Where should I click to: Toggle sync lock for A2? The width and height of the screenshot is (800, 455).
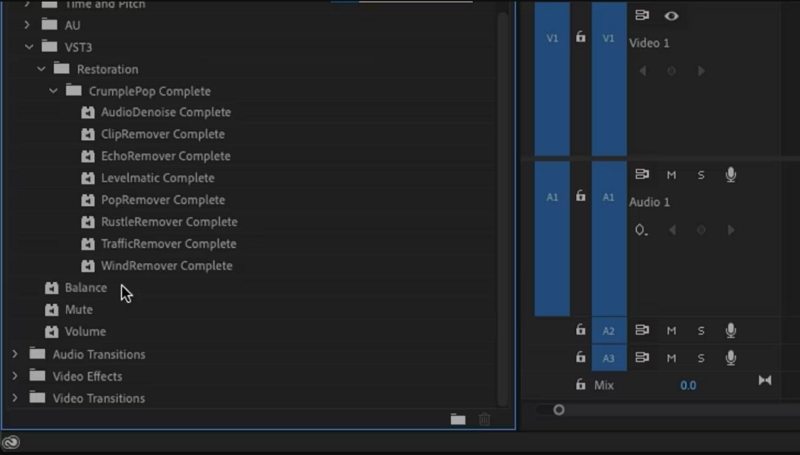click(x=642, y=330)
